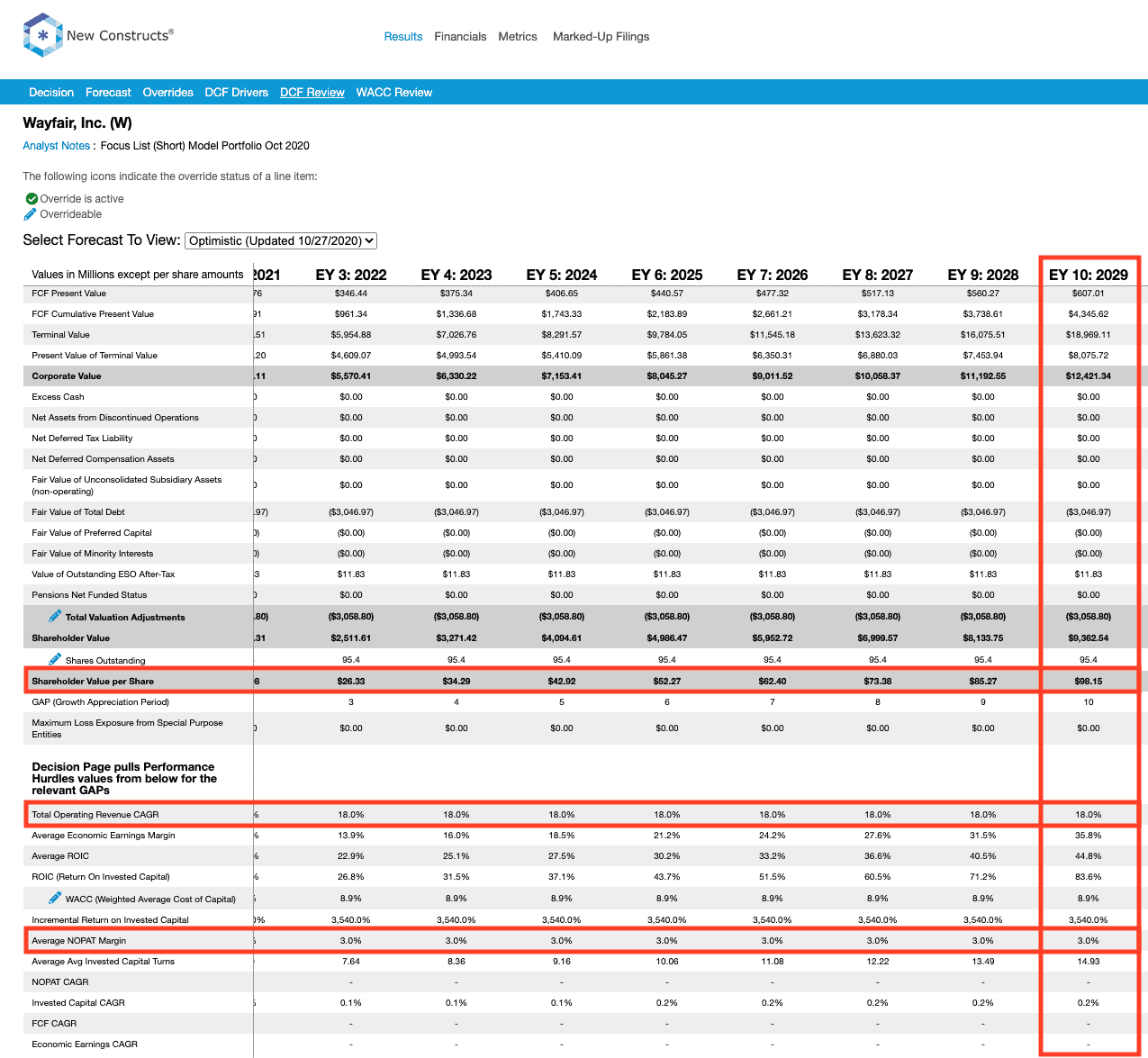The width and height of the screenshot is (1148, 1058).
Task: Open the DCF Drivers tab
Action: 237,93
